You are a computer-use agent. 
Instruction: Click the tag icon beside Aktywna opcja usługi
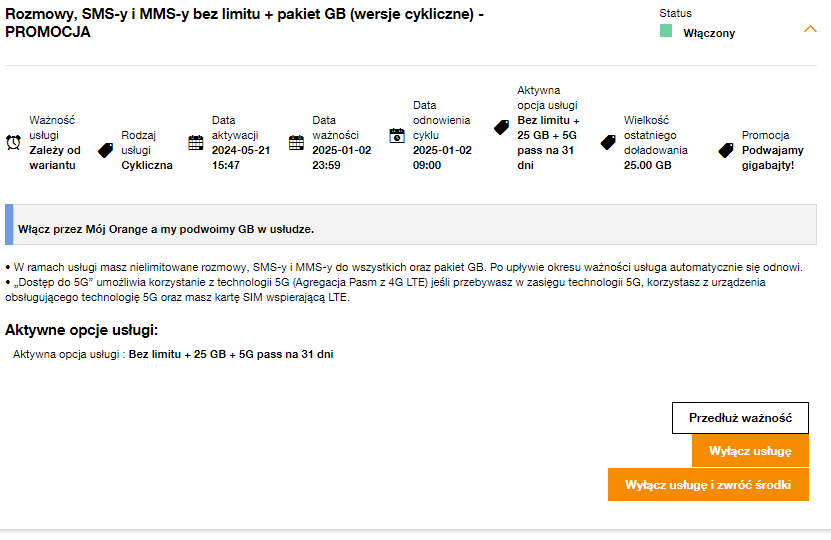point(502,127)
